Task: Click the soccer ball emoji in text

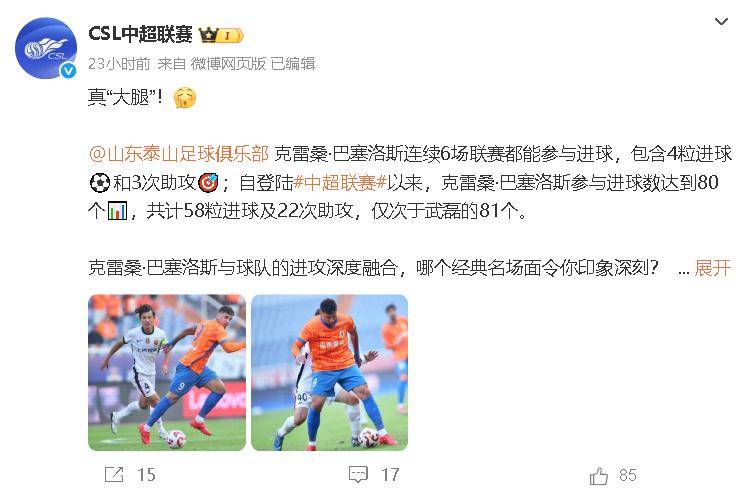Action: click(99, 183)
